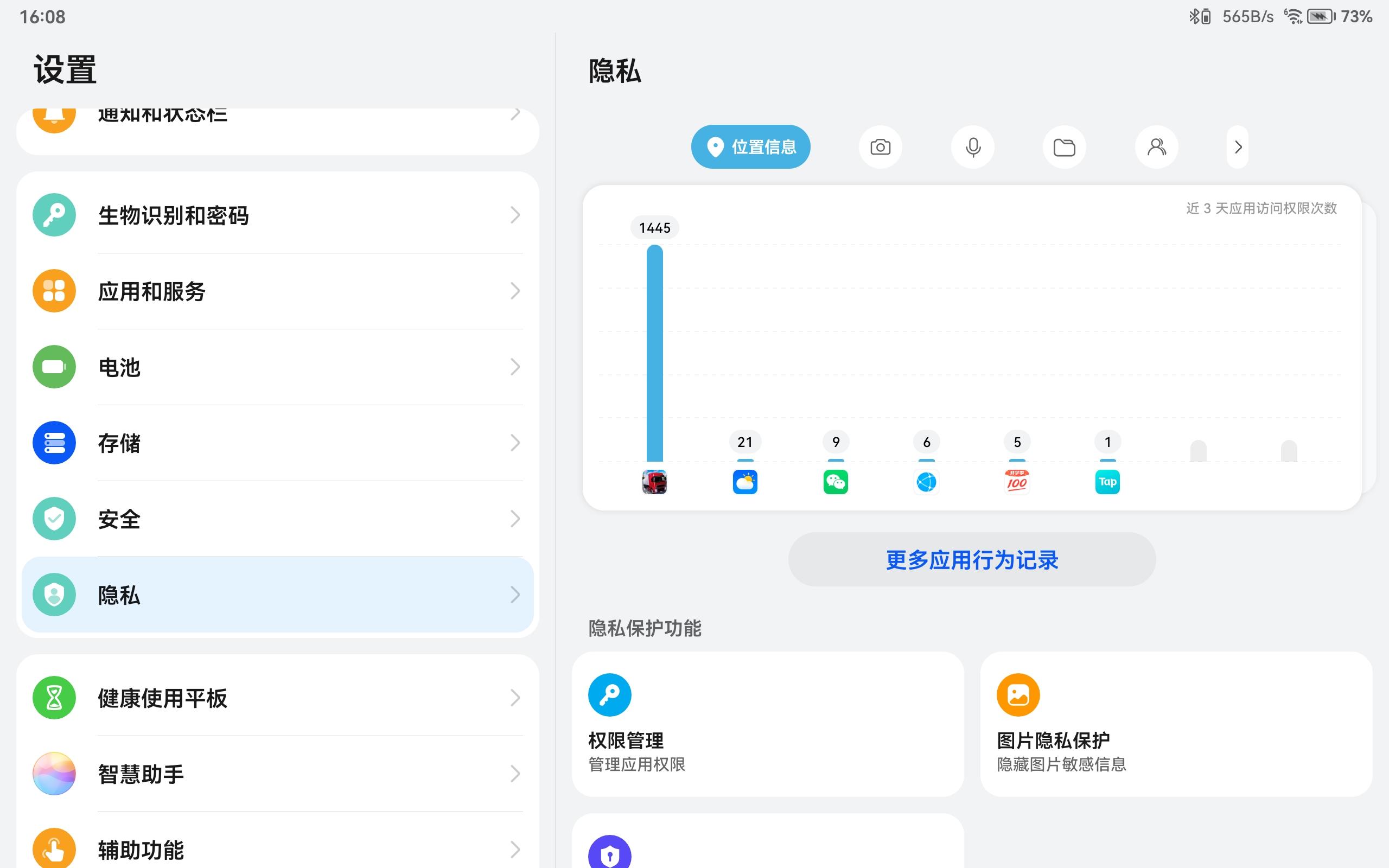Select the contacts person permission icon
Viewport: 1389px width, 868px height.
[x=1157, y=147]
